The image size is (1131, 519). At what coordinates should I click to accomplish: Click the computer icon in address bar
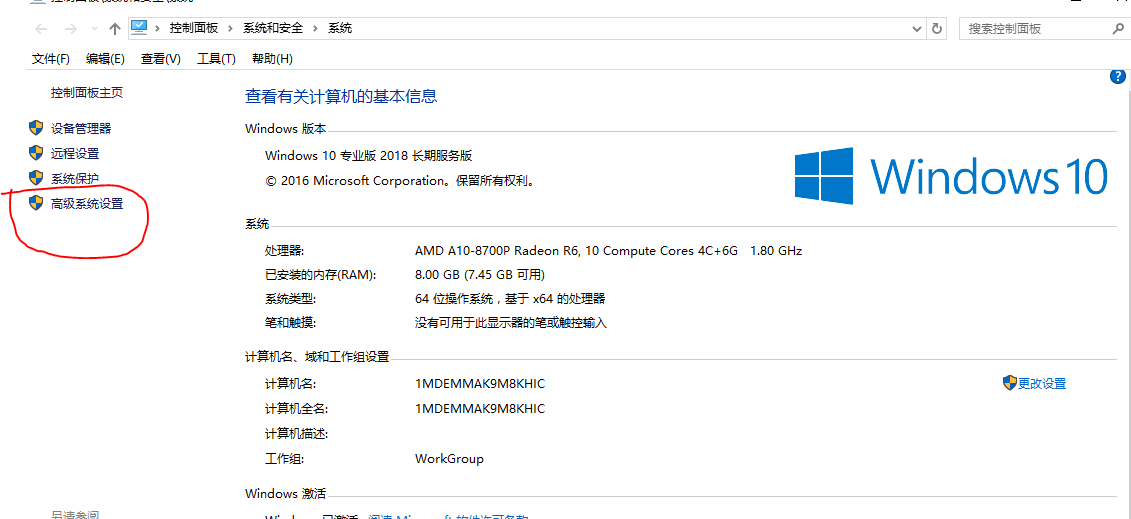pyautogui.click(x=139, y=28)
